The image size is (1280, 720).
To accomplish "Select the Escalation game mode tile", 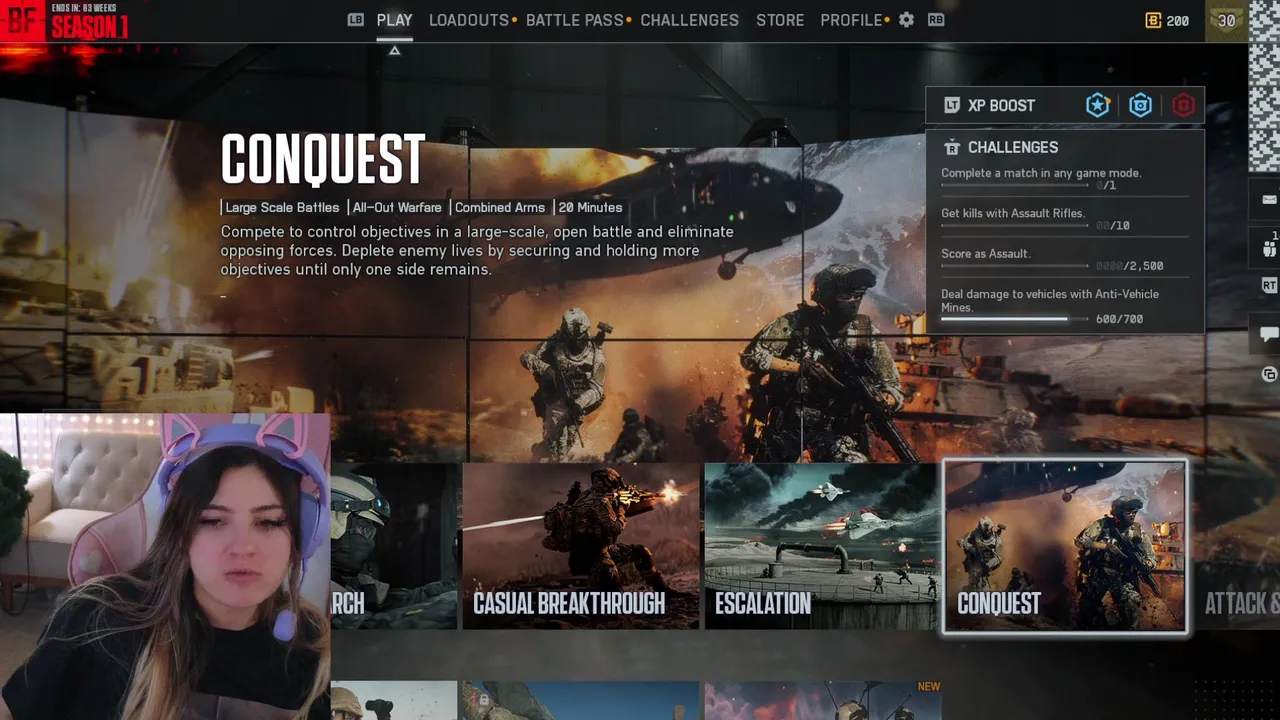I will click(822, 546).
